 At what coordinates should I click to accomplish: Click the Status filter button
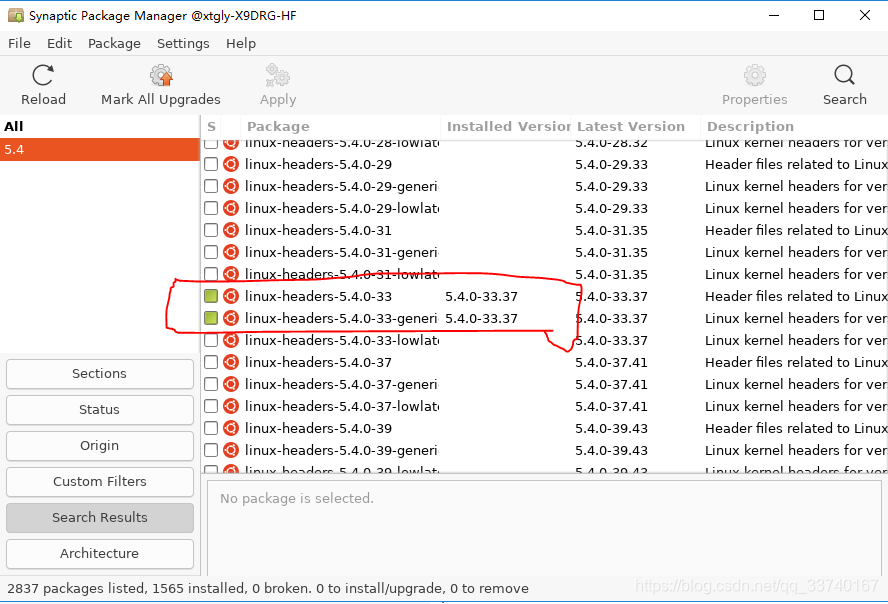100,410
